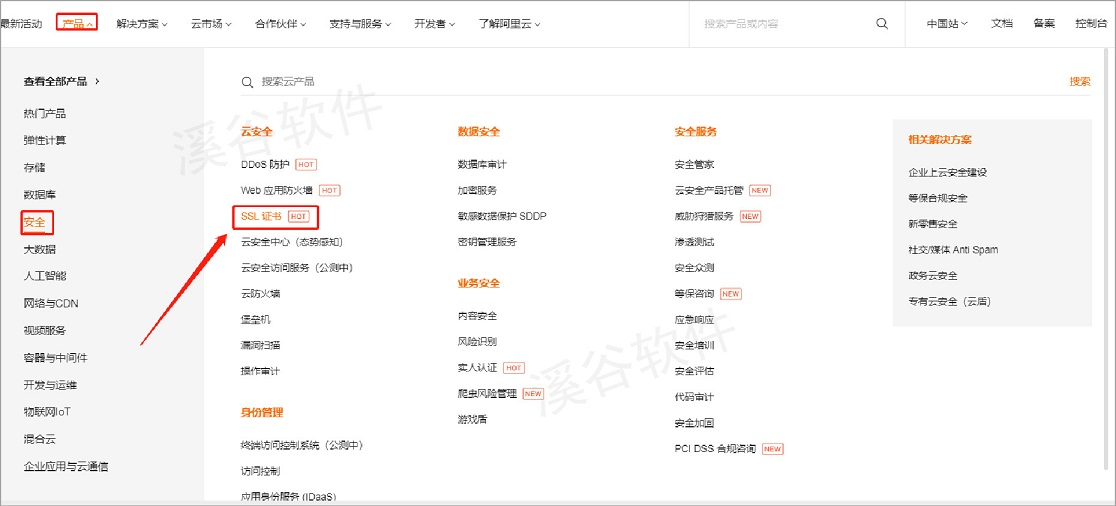This screenshot has height=506, width=1116.
Task: Open the 堡垒机 link
Action: pyautogui.click(x=256, y=320)
